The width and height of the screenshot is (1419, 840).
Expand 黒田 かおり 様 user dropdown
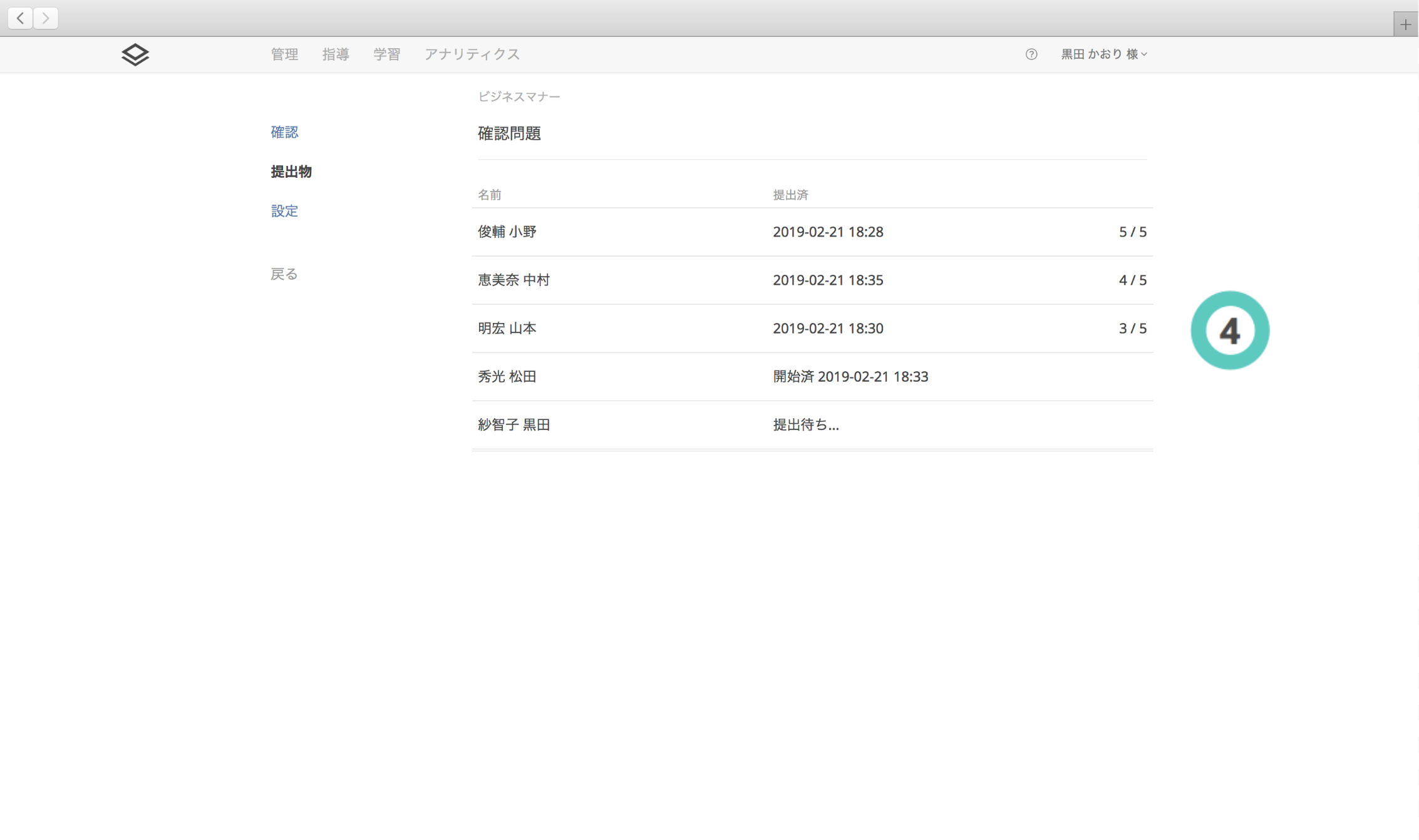[x=1103, y=54]
